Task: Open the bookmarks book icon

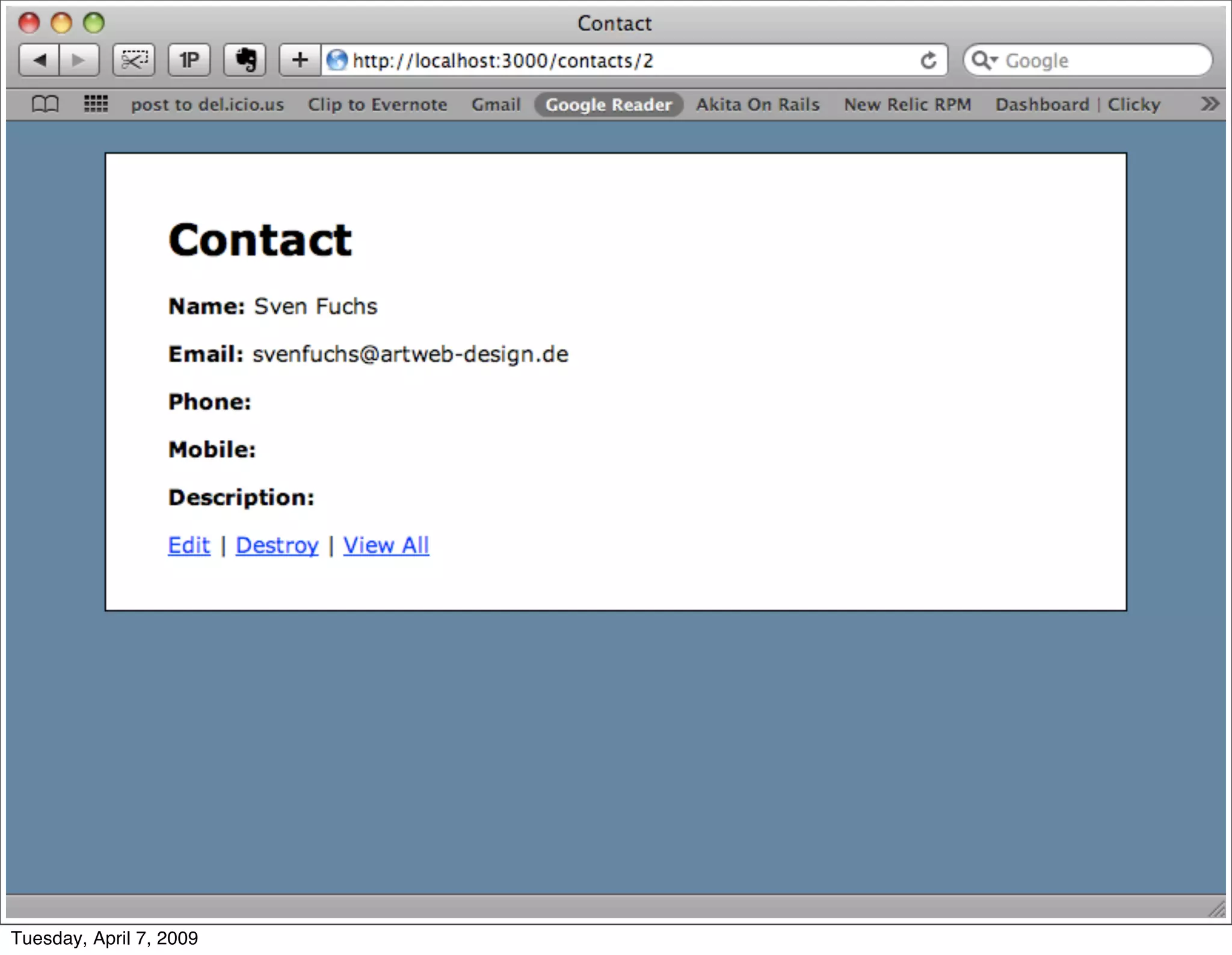Action: pos(45,104)
